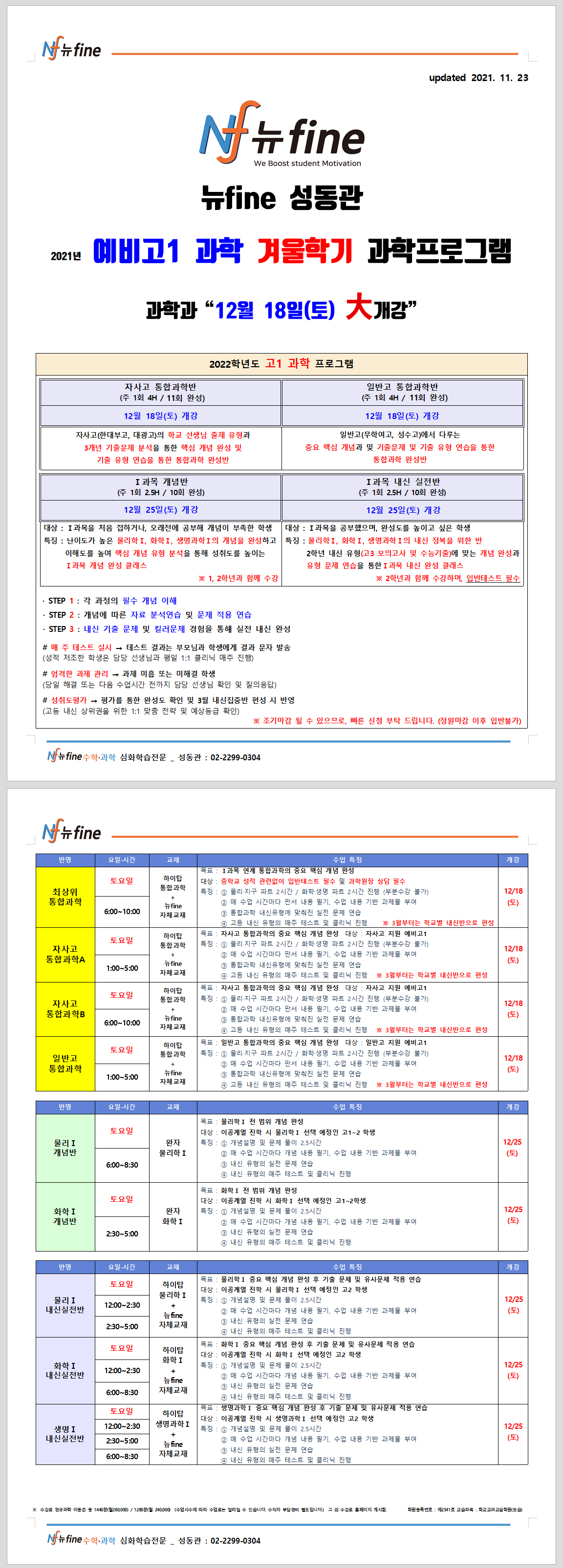563x1568 pixels.
Task: Click the '완자 화학 I' textbook cell
Action: point(173,1216)
